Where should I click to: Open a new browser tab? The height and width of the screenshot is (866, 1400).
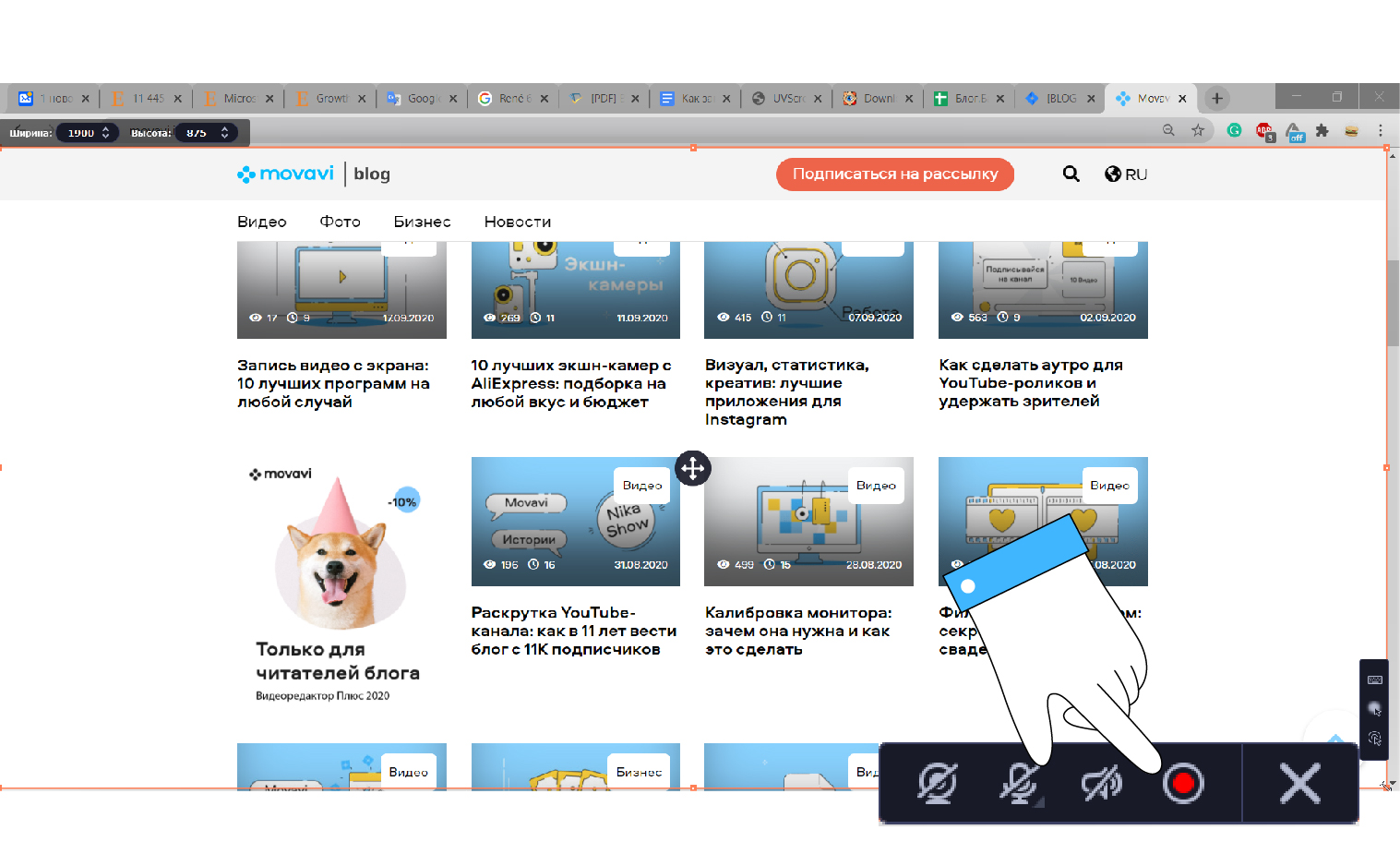(x=1217, y=98)
